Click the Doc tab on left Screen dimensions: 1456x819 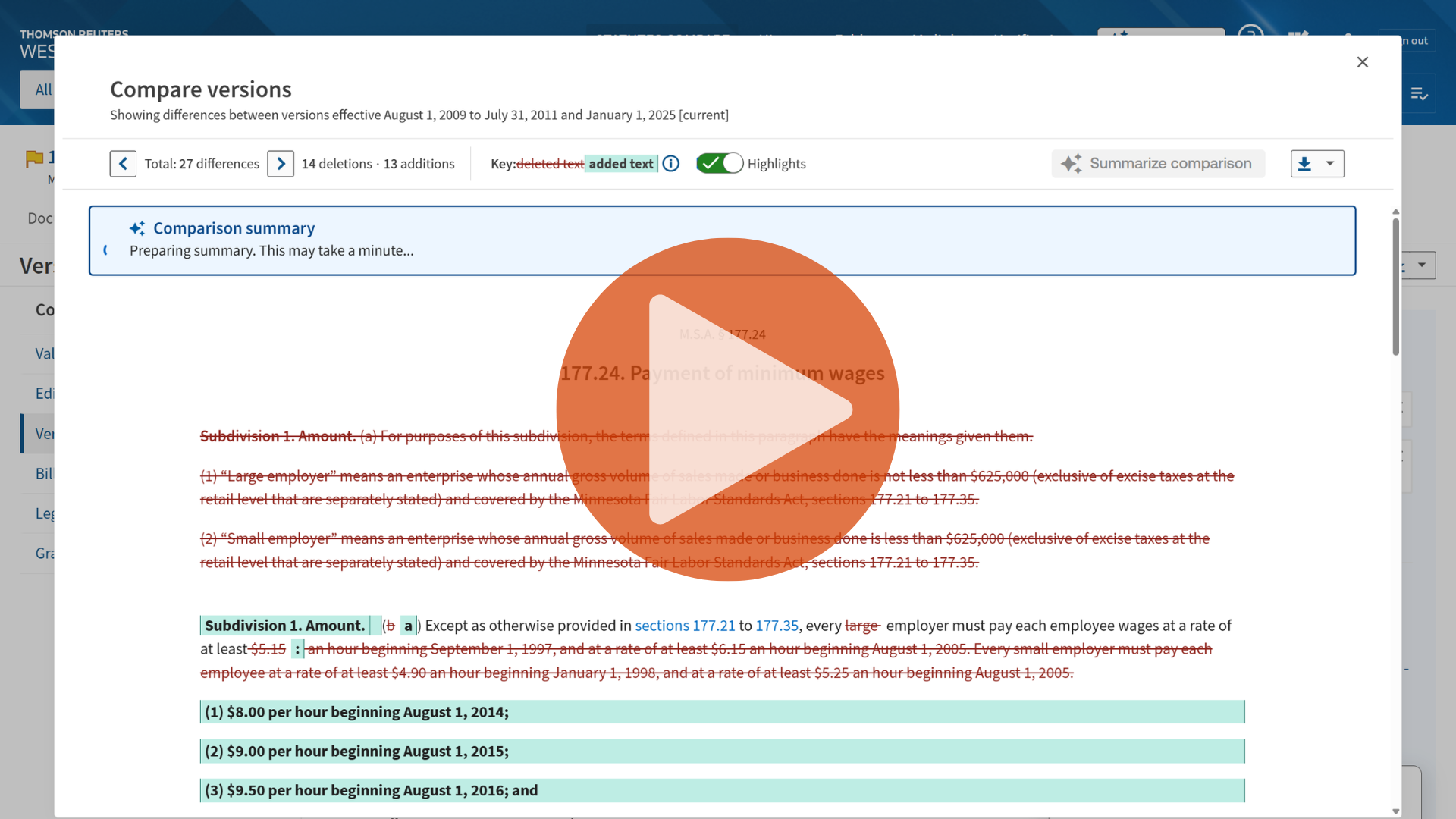coord(39,218)
